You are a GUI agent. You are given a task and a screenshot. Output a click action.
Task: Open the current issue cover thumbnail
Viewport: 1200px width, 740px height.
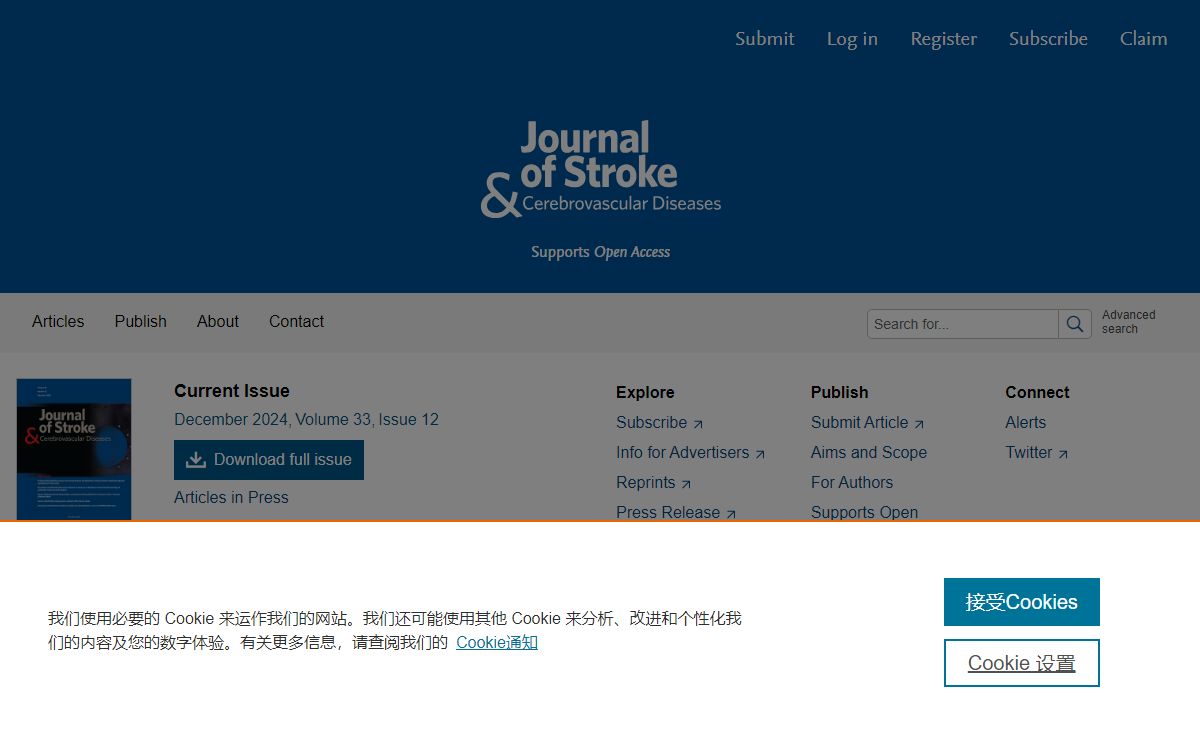coord(74,449)
